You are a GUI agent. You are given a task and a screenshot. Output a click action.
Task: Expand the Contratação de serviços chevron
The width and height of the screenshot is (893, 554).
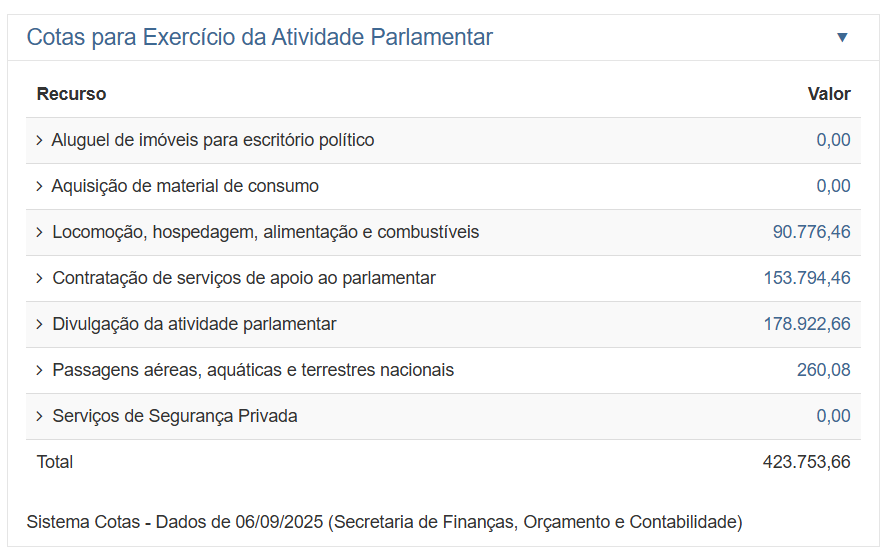40,278
